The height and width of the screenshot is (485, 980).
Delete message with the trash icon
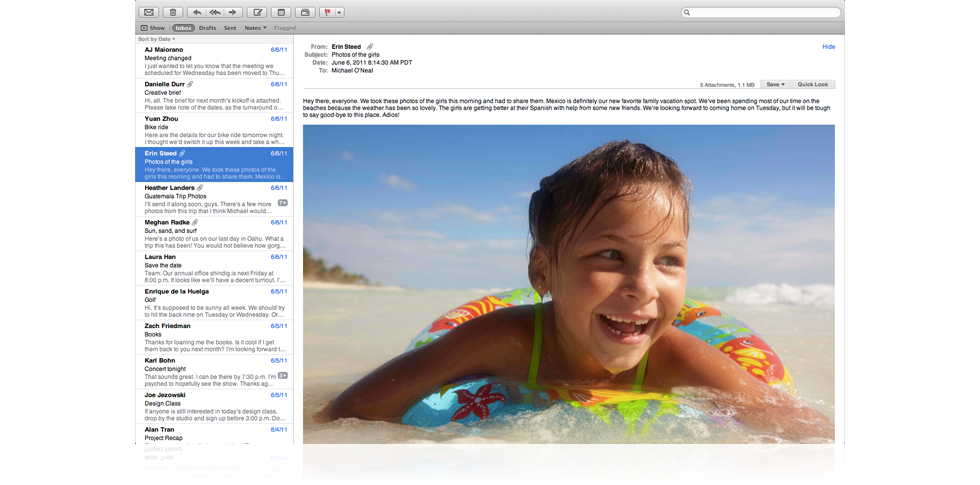[x=172, y=13]
